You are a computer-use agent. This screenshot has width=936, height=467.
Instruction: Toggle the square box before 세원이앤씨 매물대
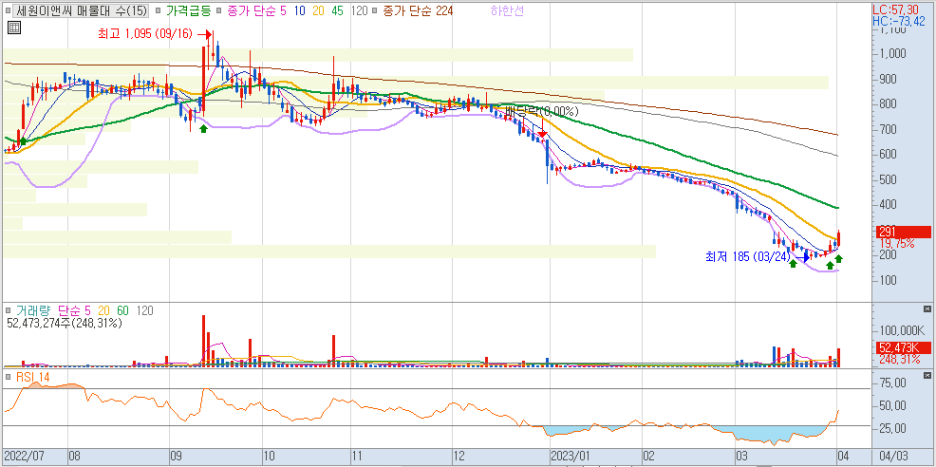pos(8,11)
